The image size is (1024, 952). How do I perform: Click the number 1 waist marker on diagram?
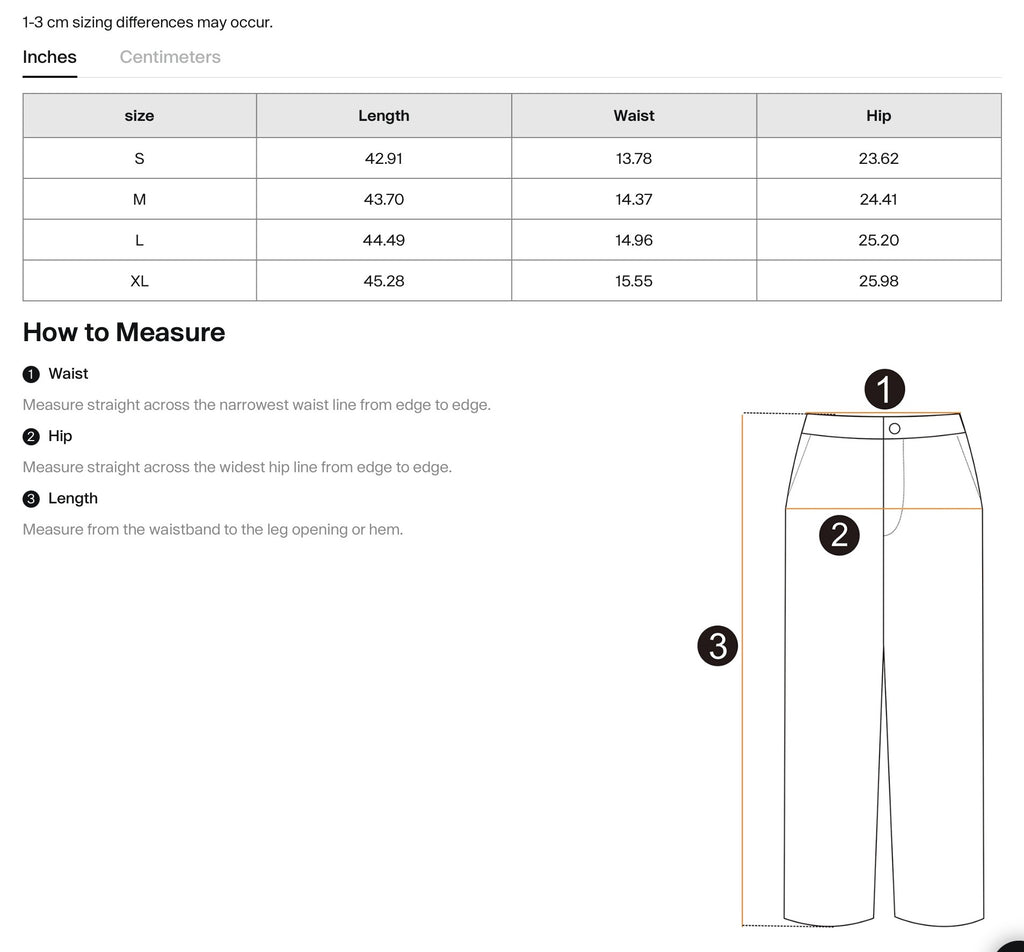(x=884, y=389)
